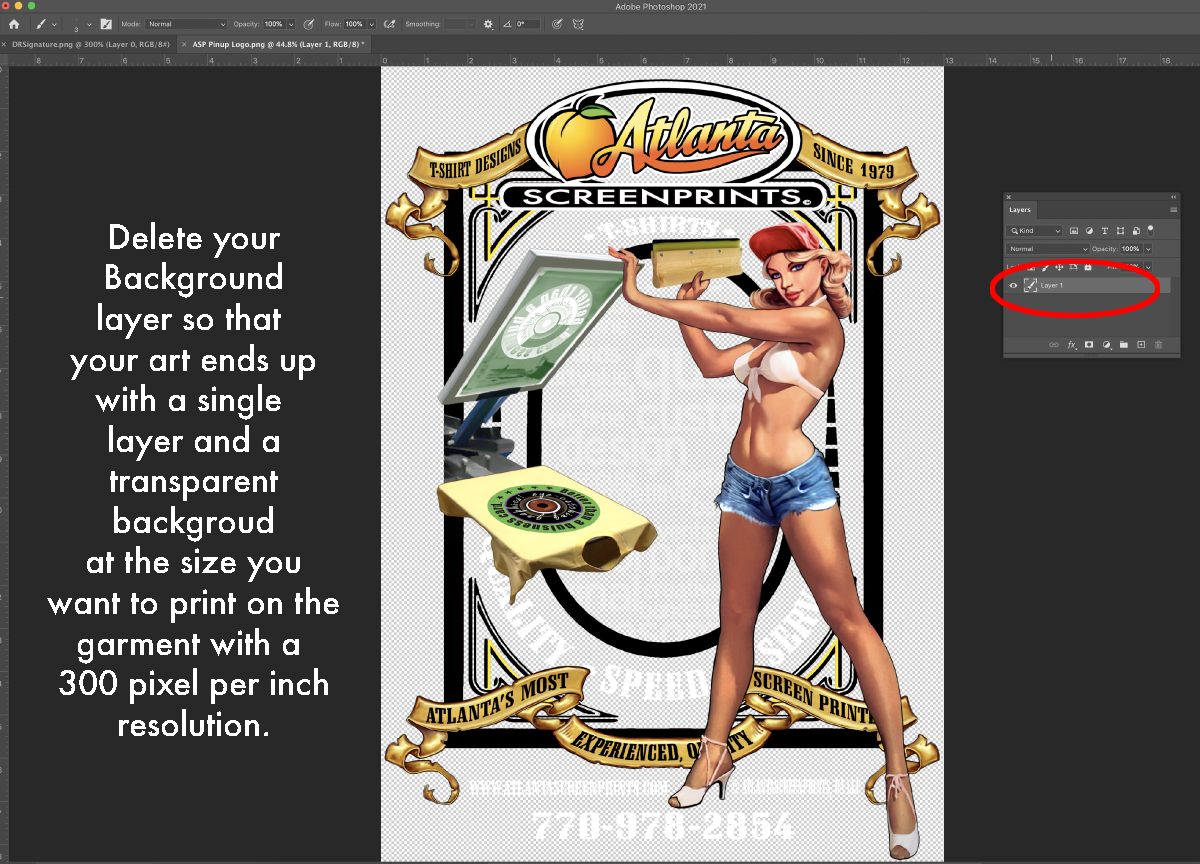The height and width of the screenshot is (864, 1200).
Task: Hide Layer 1 using eye icon
Action: point(1013,285)
